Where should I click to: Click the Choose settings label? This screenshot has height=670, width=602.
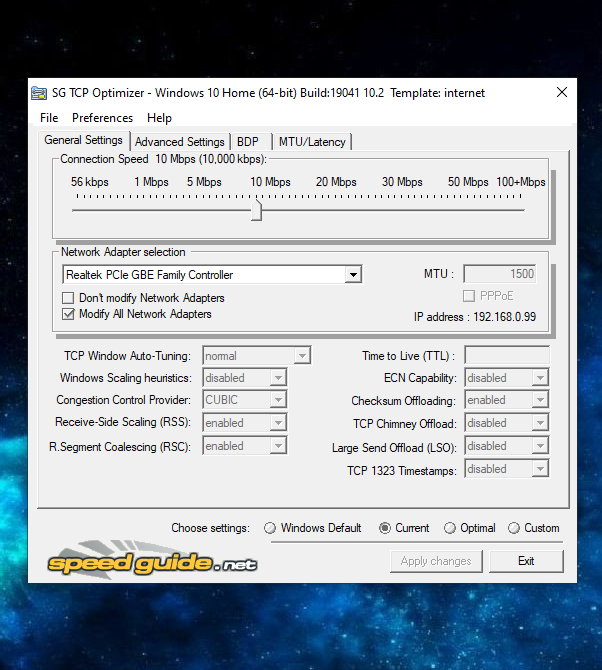coord(210,528)
